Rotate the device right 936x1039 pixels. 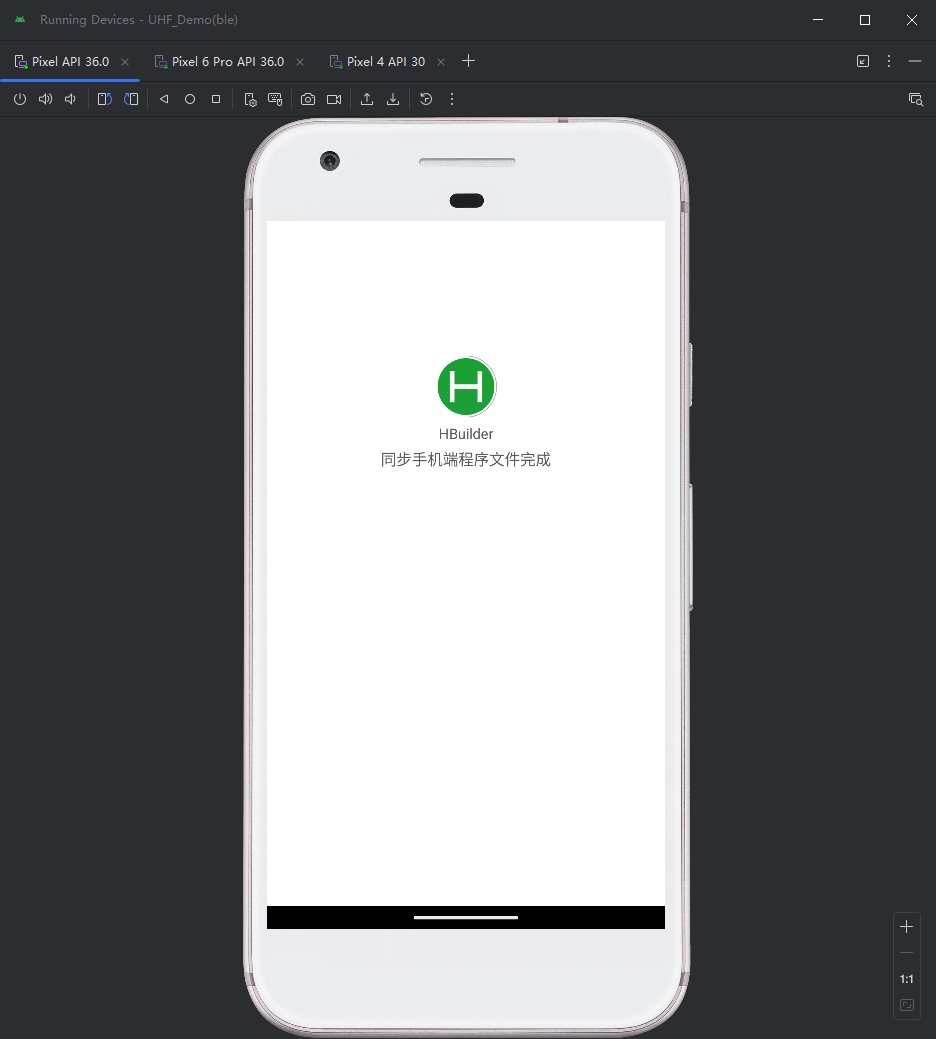(x=131, y=99)
